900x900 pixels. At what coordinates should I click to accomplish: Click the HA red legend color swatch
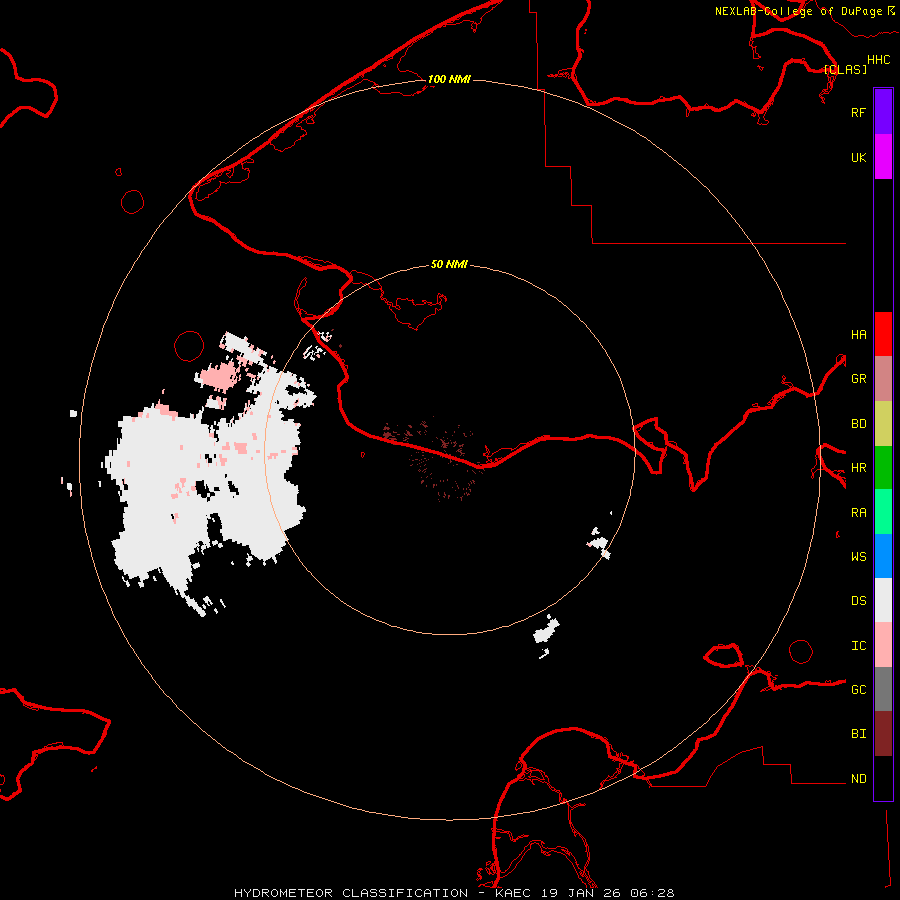(x=883, y=334)
